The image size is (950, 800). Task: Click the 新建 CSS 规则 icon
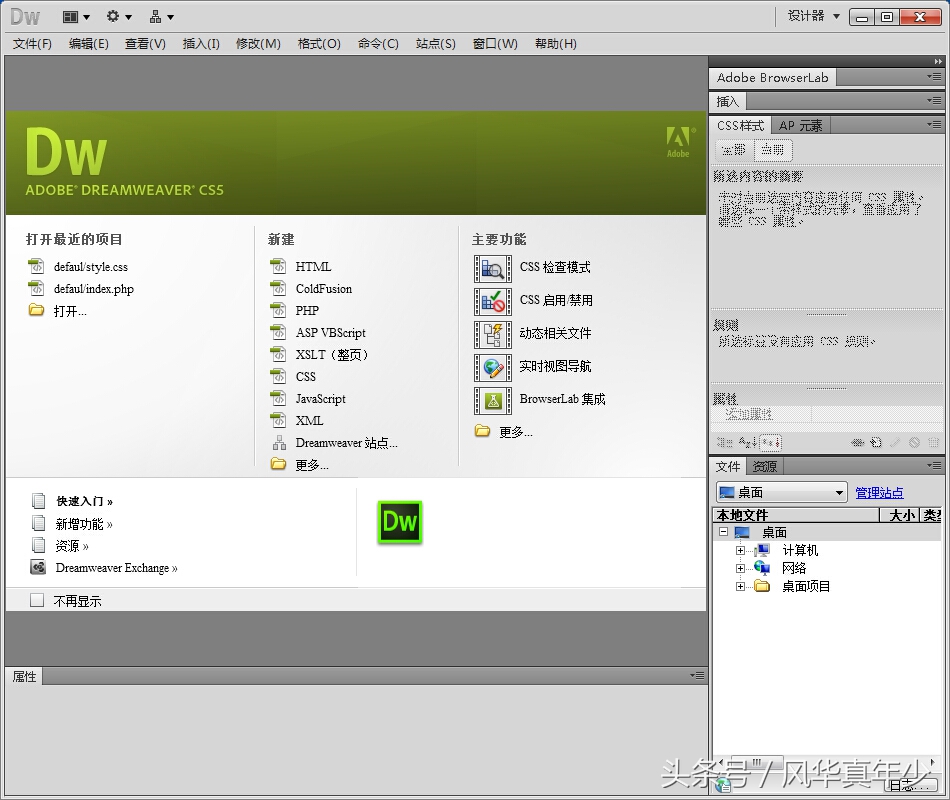874,442
